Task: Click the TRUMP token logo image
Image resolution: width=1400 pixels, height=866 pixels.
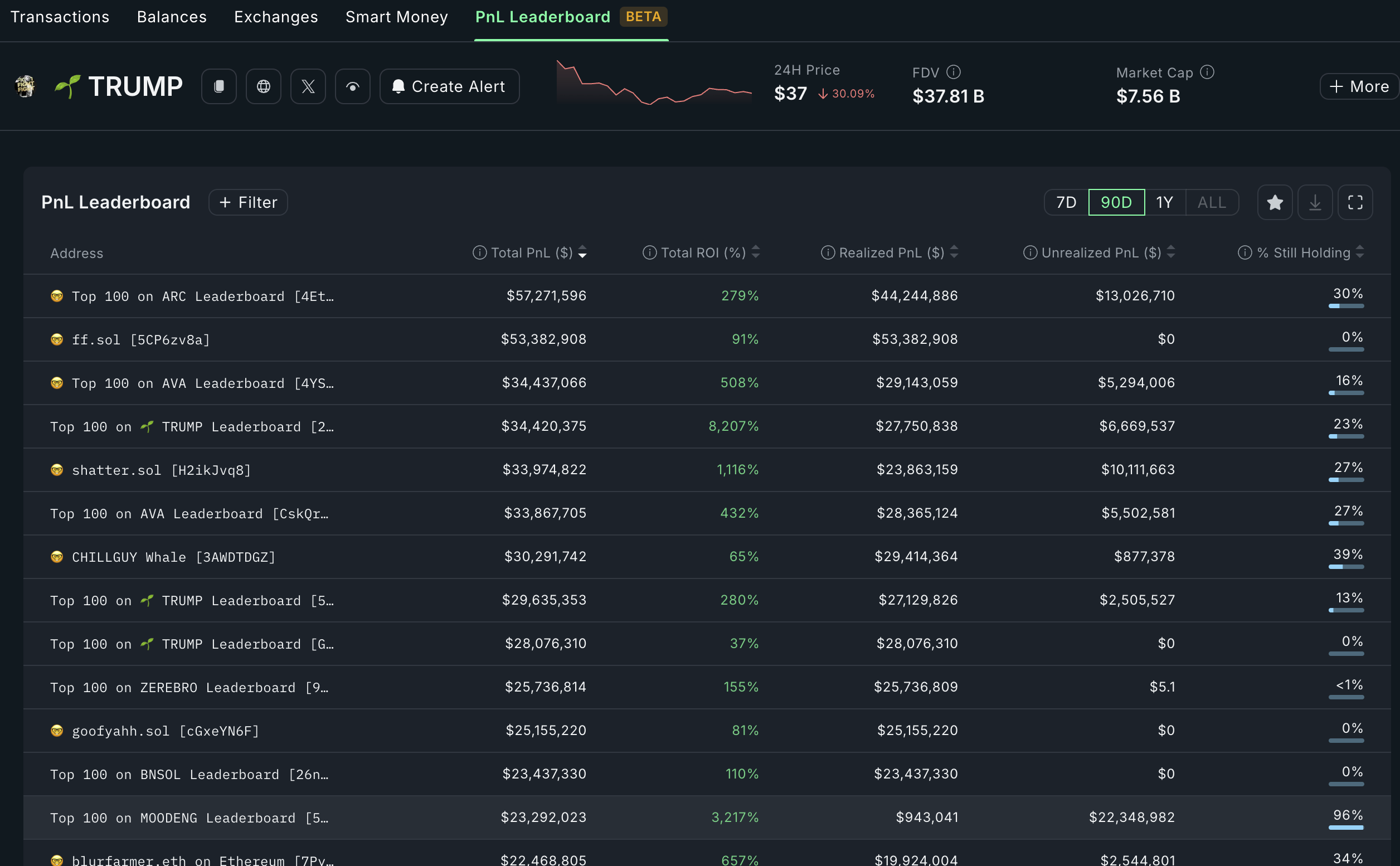Action: (25, 86)
